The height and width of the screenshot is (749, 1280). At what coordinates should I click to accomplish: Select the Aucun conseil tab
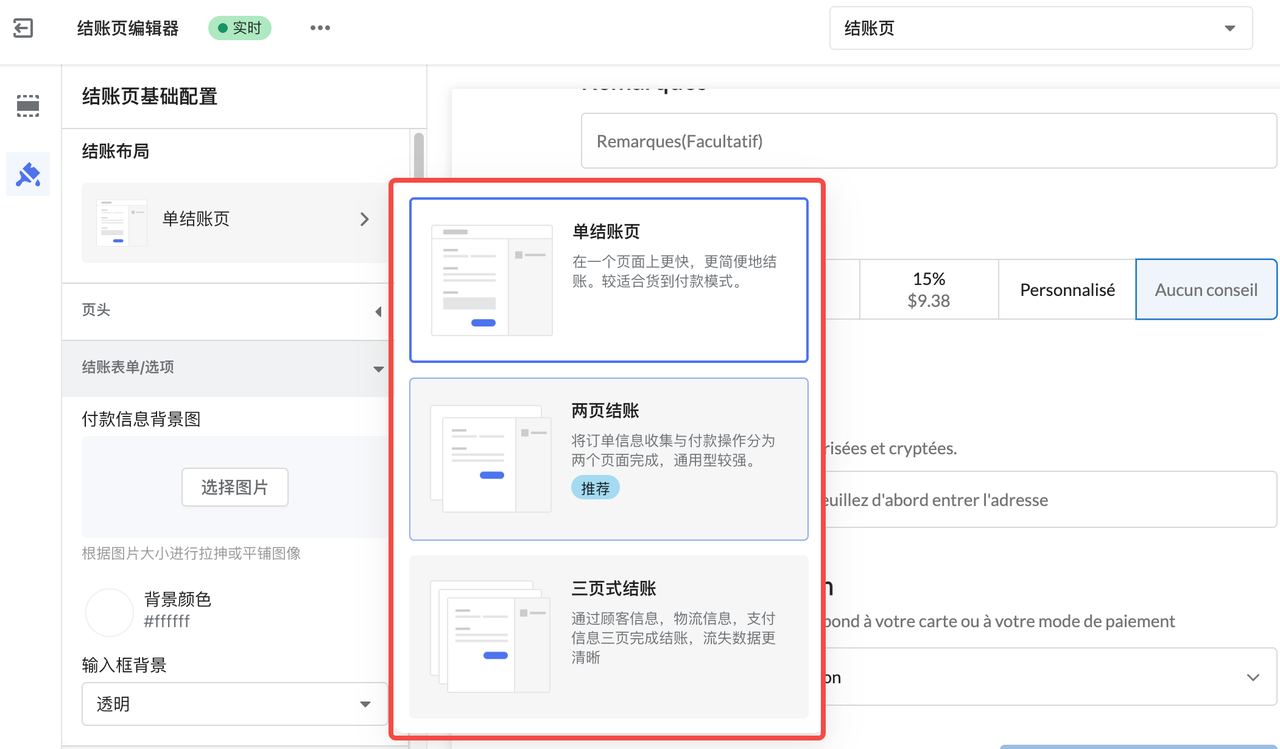click(1206, 289)
